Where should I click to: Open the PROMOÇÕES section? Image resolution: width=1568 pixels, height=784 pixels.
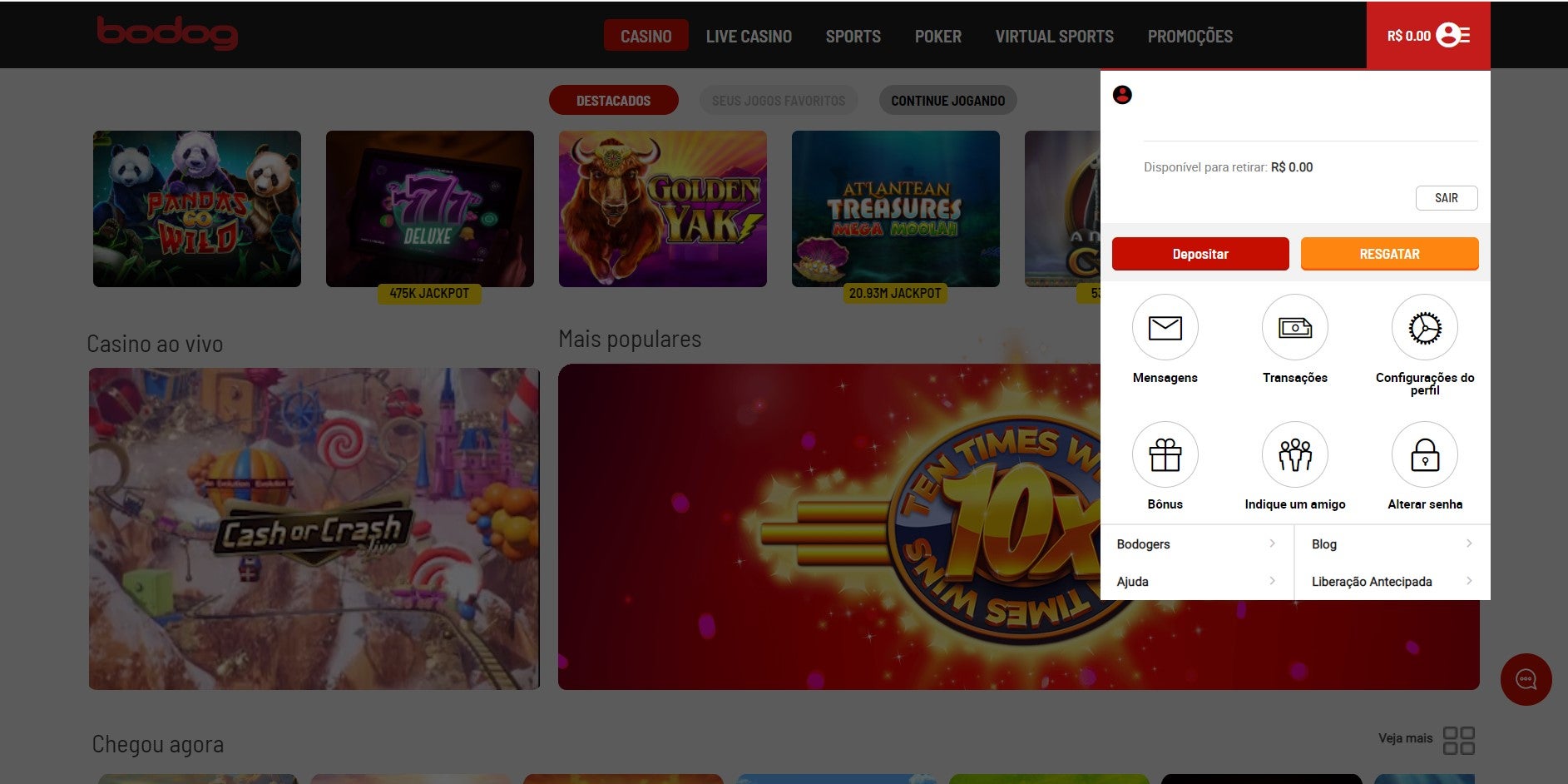pyautogui.click(x=1190, y=36)
